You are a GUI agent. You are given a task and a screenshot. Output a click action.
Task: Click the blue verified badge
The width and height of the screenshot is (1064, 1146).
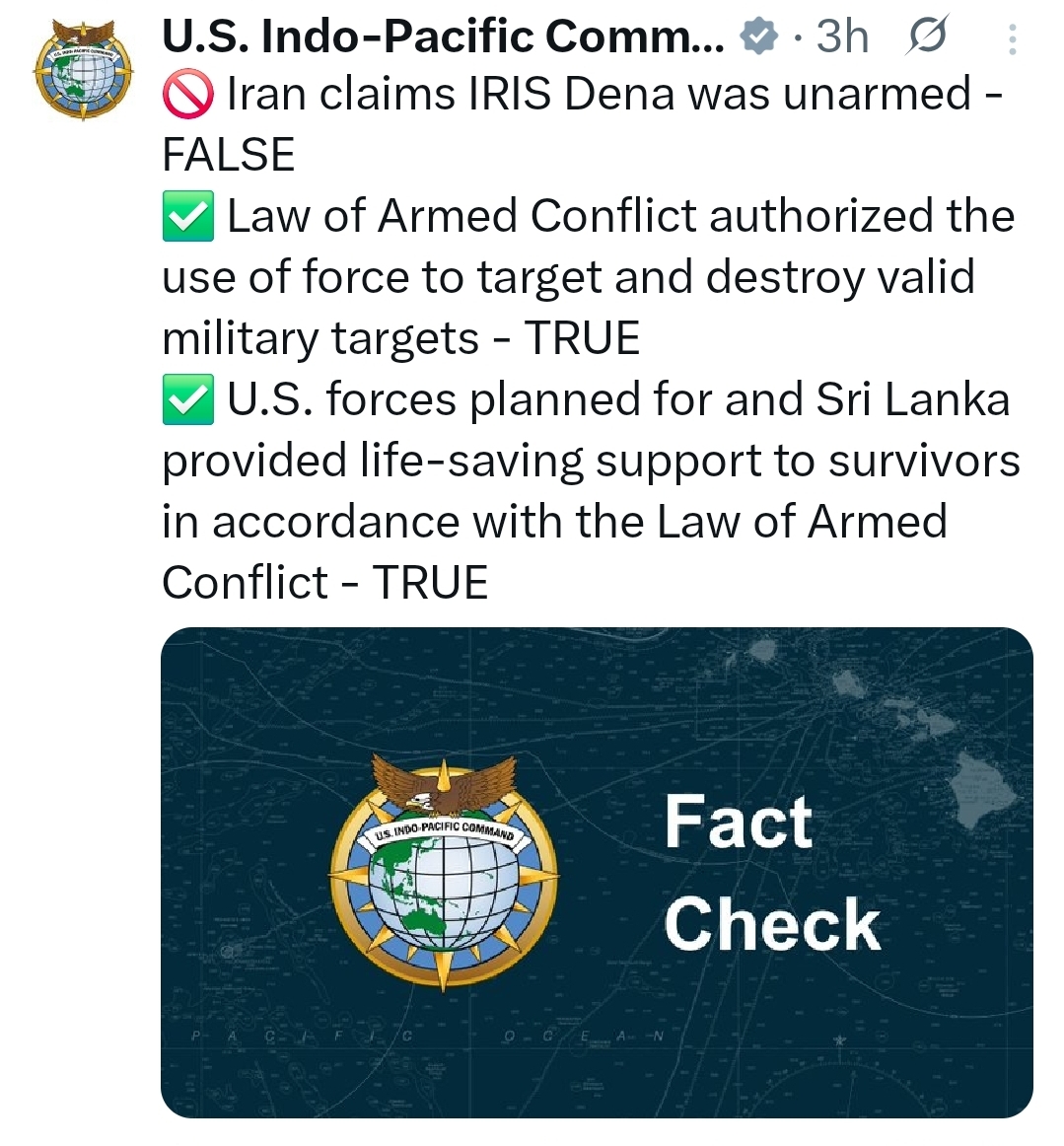[x=758, y=38]
